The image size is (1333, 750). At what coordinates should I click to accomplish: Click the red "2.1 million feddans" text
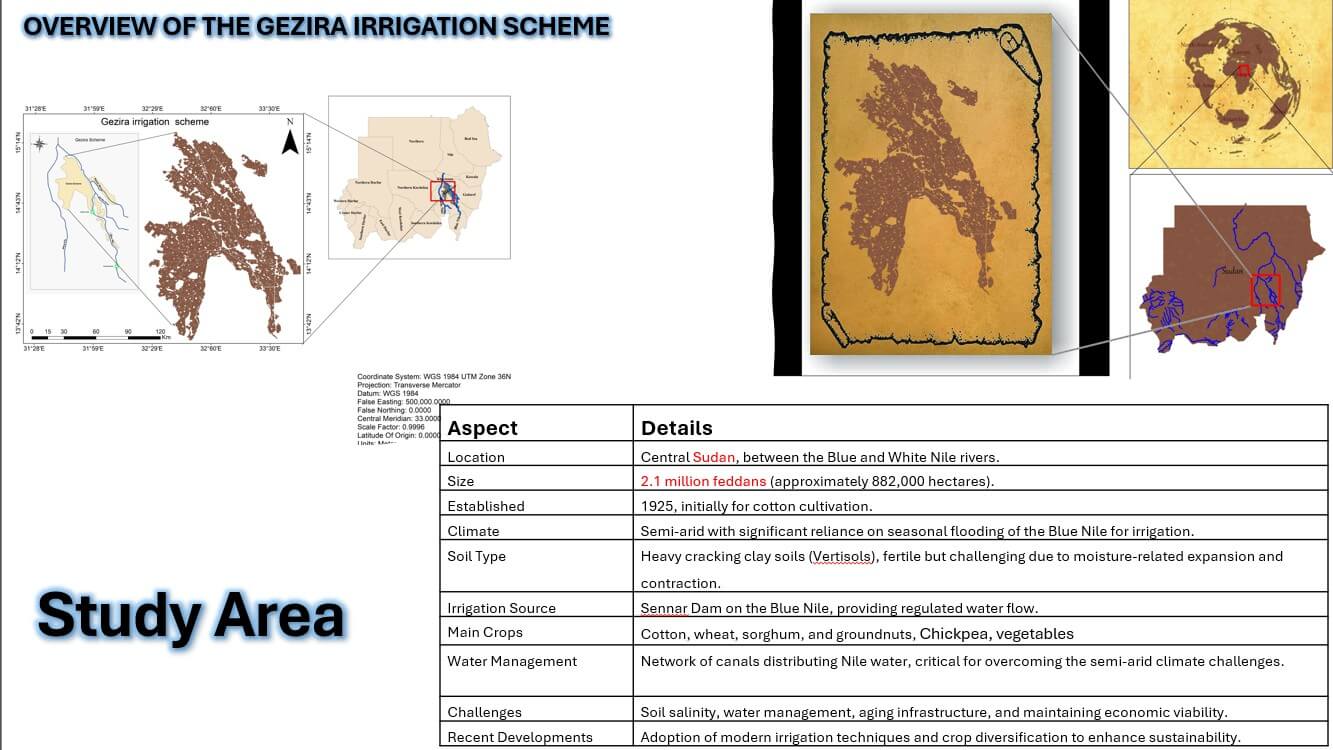pos(704,481)
